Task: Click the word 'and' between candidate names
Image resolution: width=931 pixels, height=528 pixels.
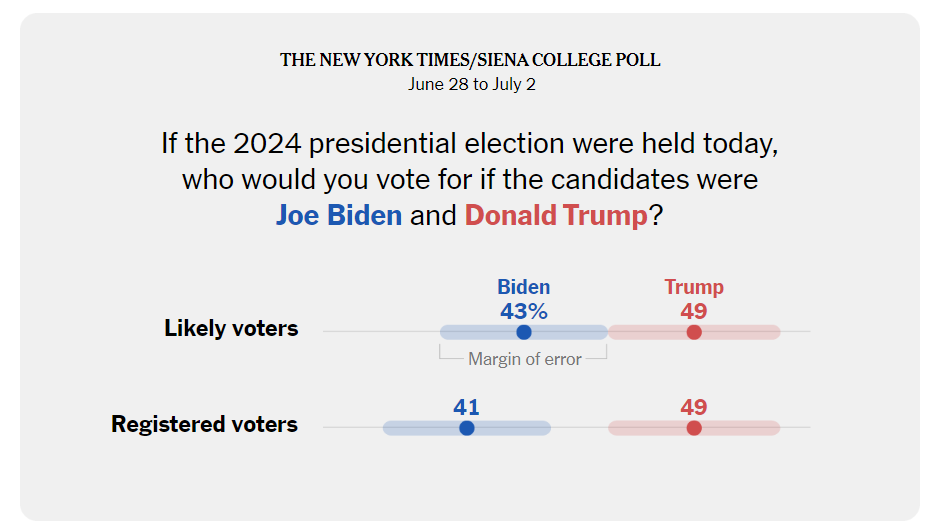Action: (433, 215)
